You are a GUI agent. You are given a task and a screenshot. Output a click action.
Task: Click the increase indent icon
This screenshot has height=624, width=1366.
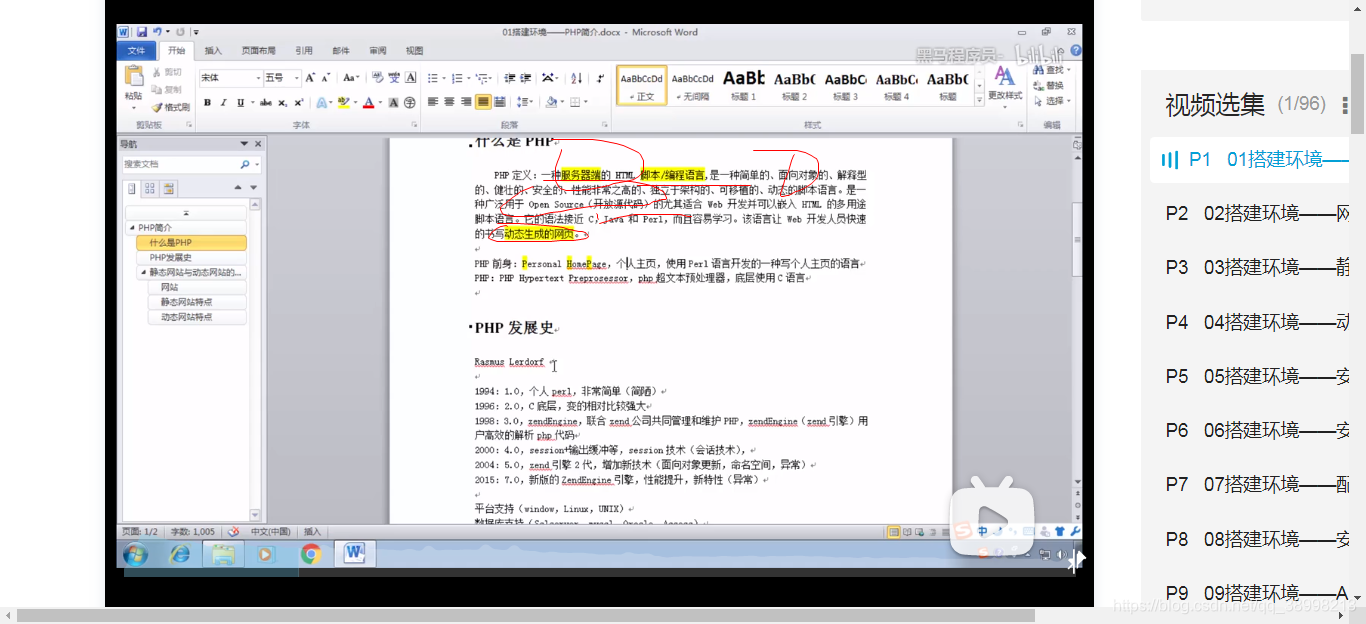[x=526, y=77]
